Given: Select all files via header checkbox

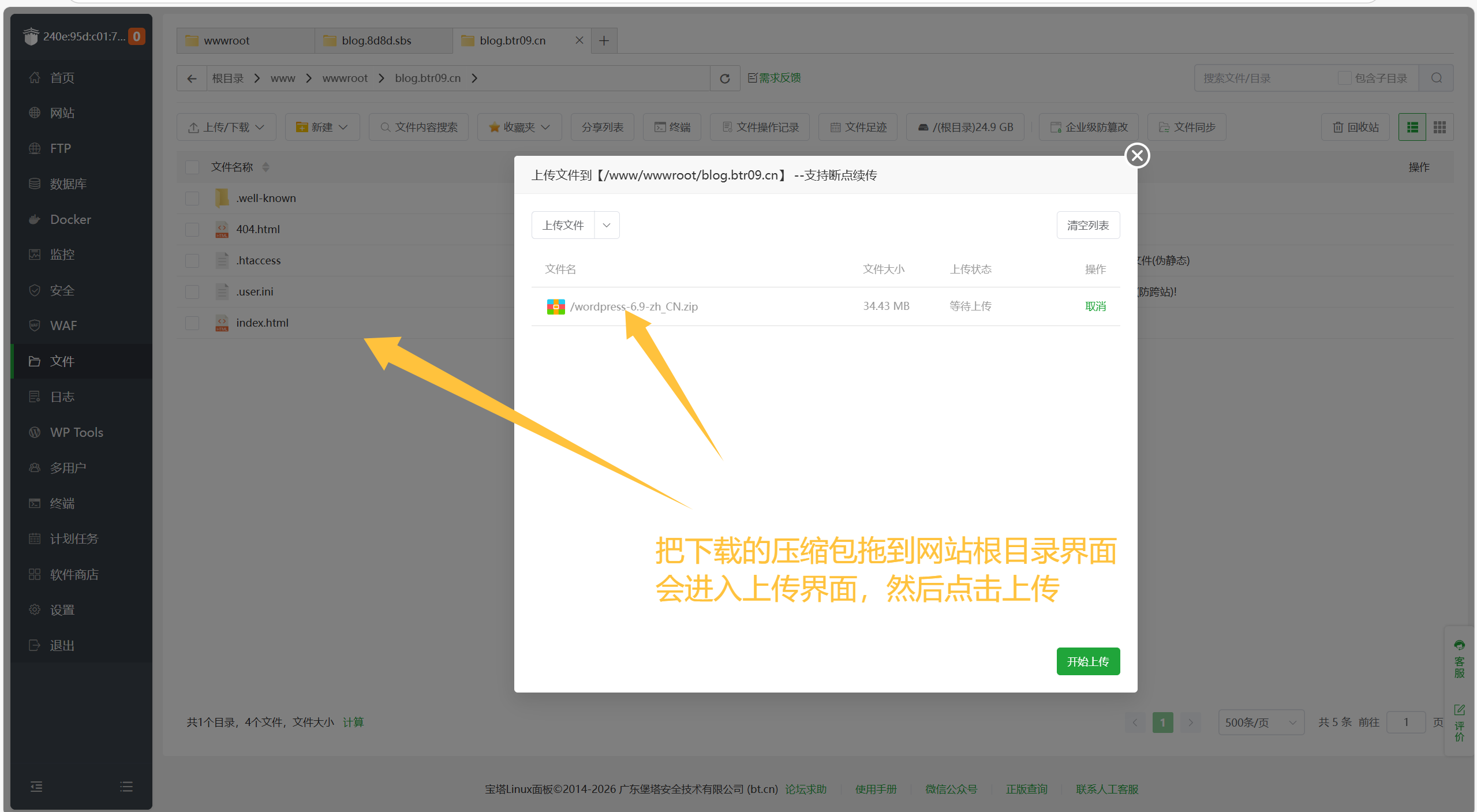Looking at the screenshot, I should click(x=192, y=167).
